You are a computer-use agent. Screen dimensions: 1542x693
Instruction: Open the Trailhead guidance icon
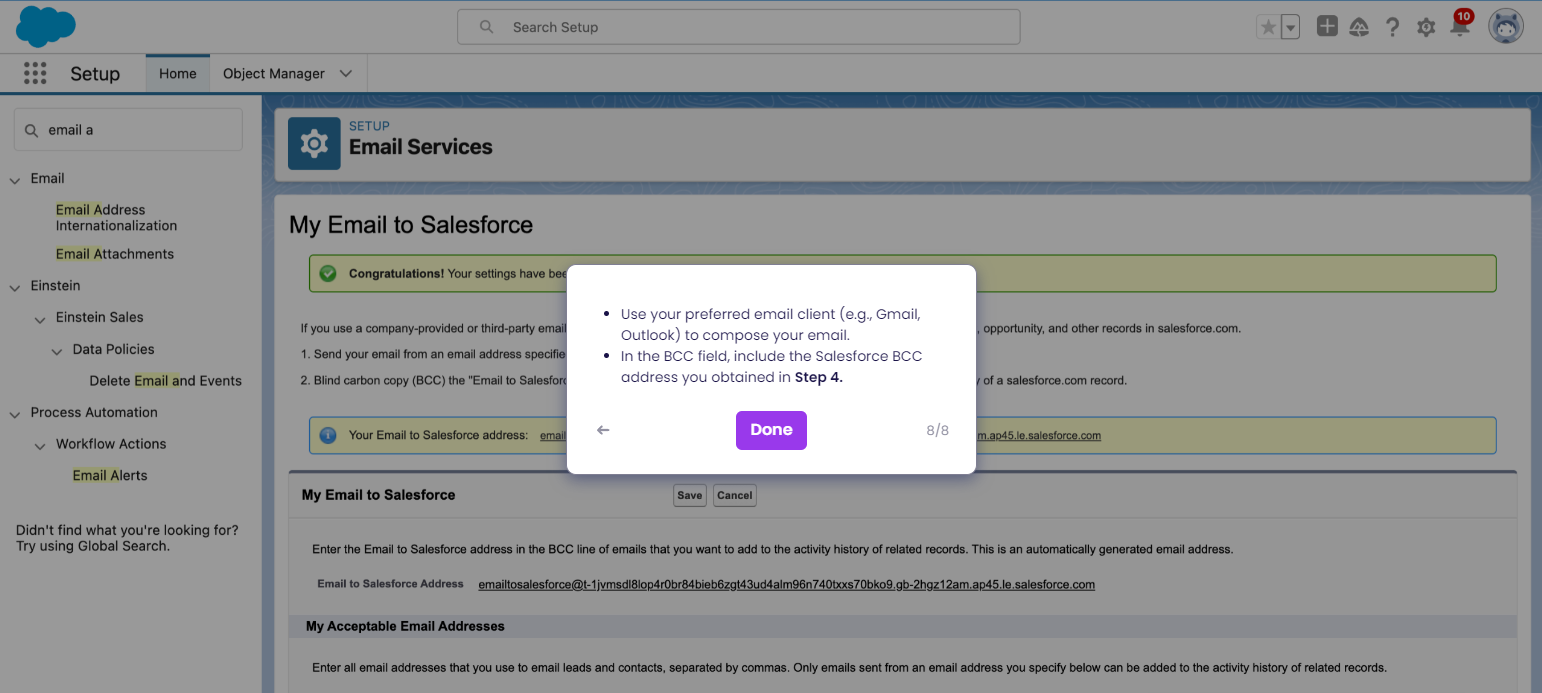(1359, 27)
